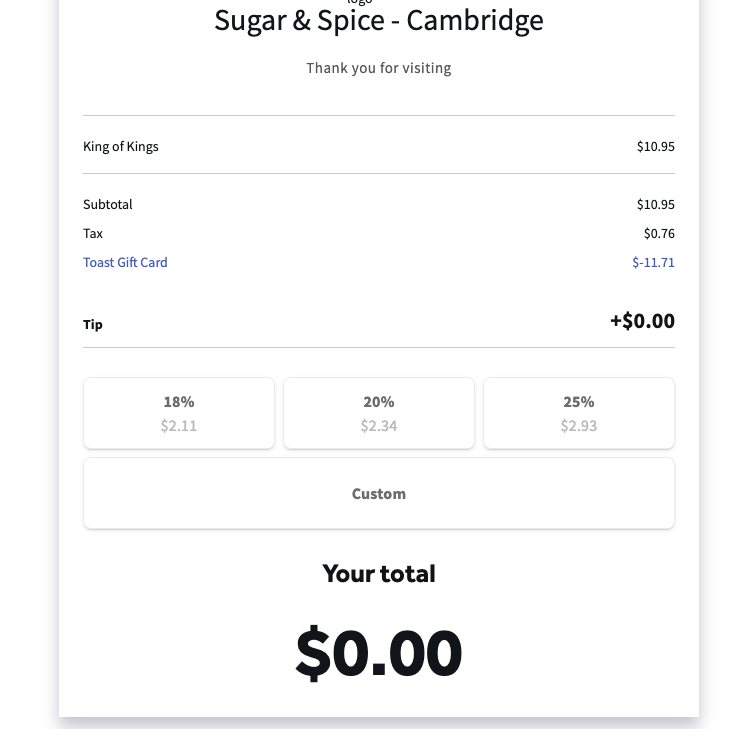Click the Tax label

coord(93,233)
